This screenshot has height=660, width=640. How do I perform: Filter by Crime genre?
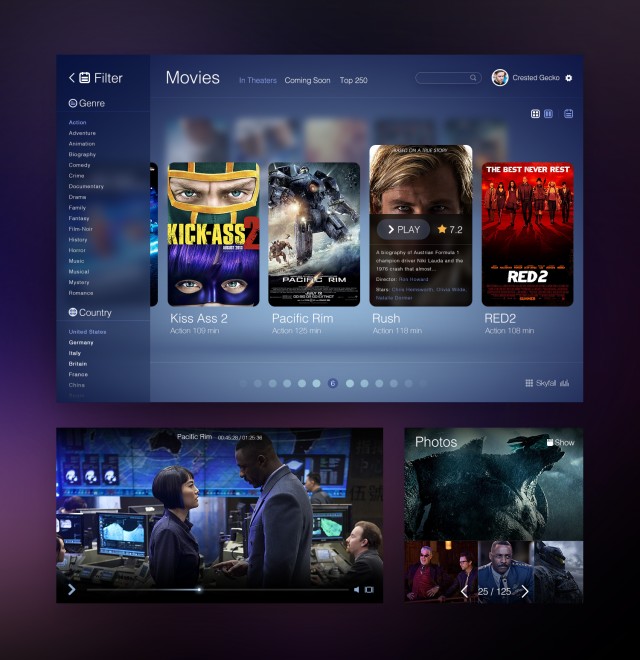point(76,176)
